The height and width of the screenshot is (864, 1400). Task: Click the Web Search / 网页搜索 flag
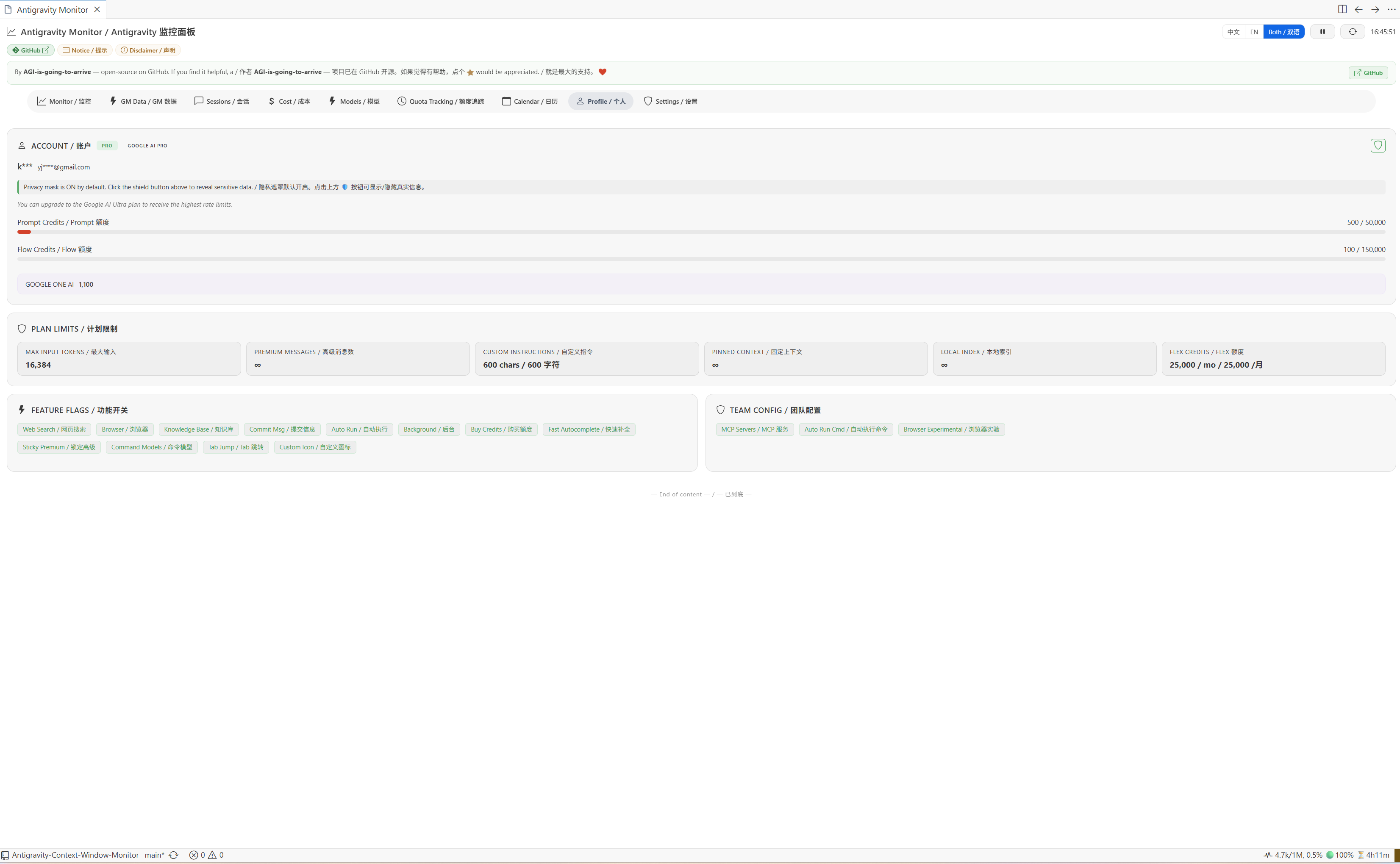(x=54, y=430)
